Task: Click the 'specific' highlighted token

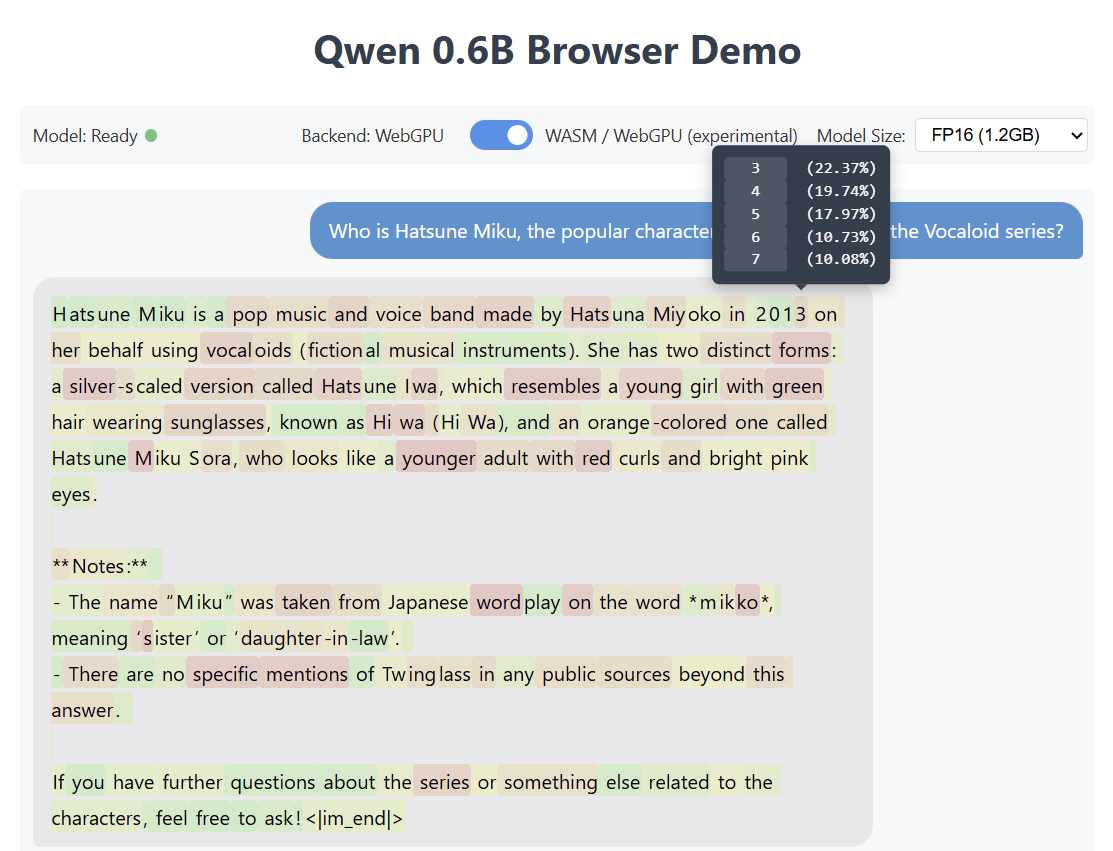Action: pos(225,674)
